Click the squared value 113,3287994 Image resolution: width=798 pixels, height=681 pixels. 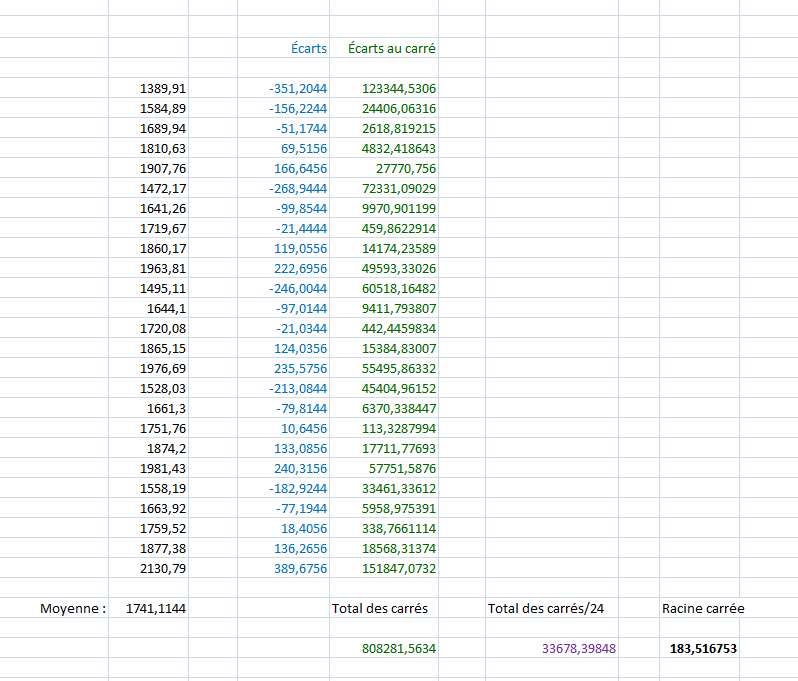[398, 428]
